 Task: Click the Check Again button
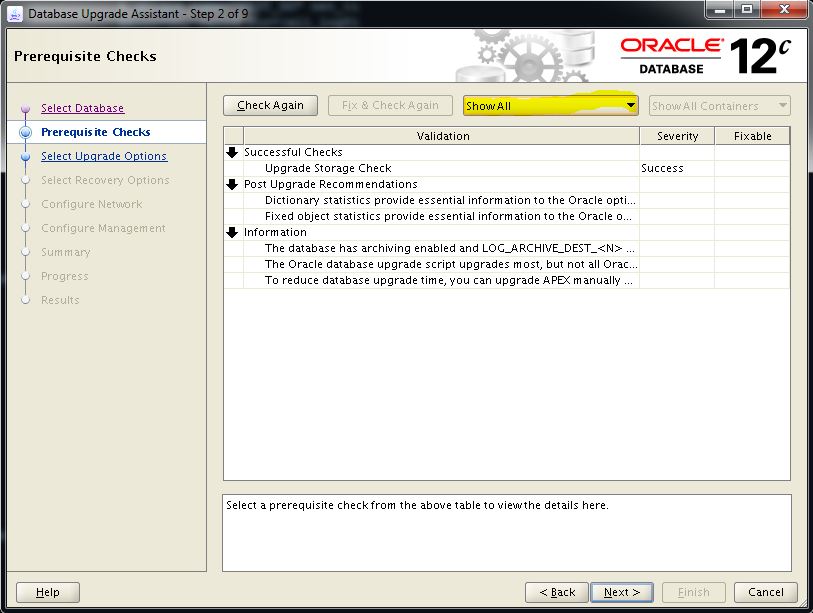(x=270, y=106)
